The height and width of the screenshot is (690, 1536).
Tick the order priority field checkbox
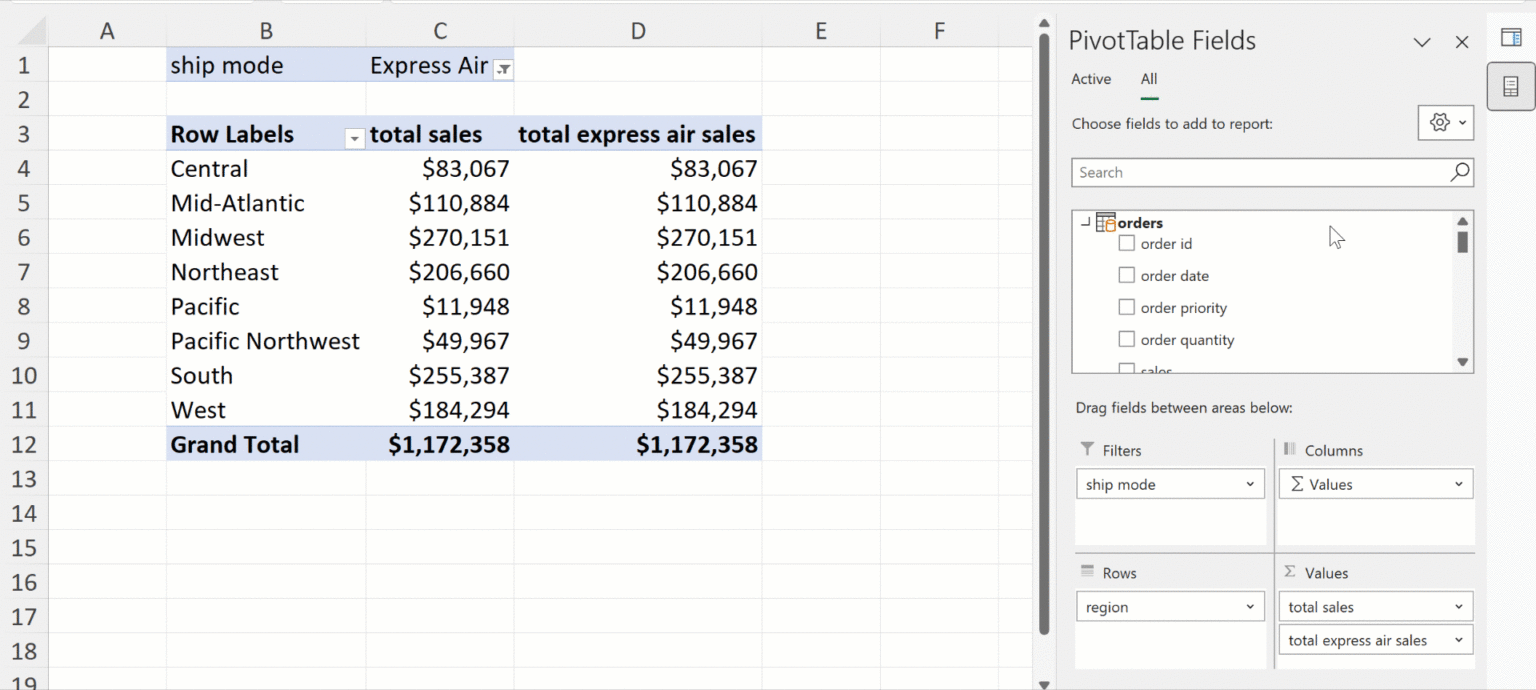[x=1127, y=307]
